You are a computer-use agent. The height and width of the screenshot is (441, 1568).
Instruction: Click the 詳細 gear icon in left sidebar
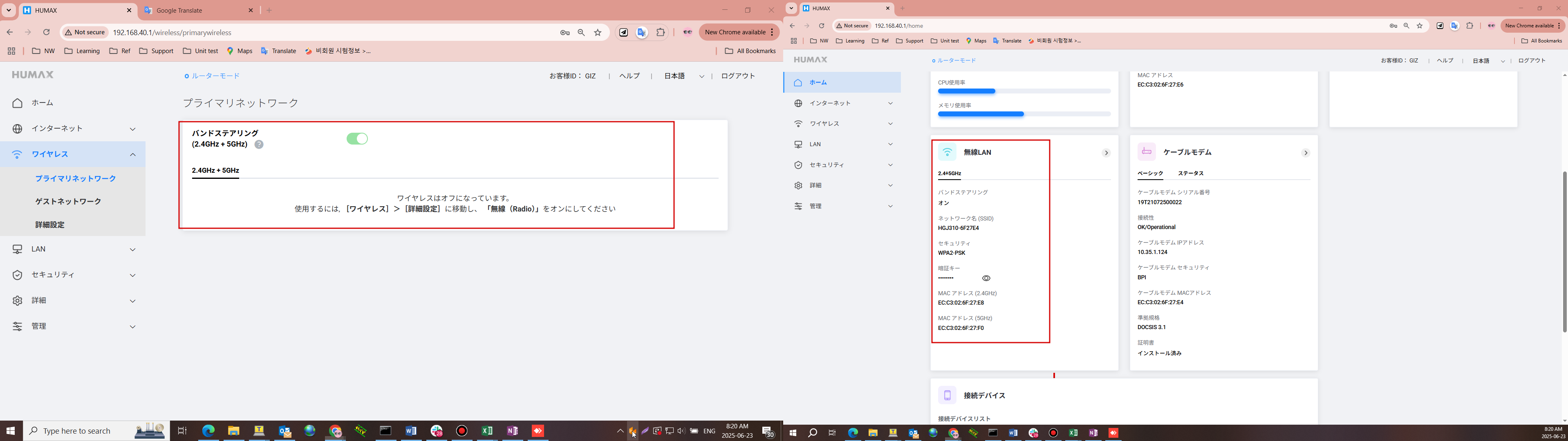tap(18, 301)
